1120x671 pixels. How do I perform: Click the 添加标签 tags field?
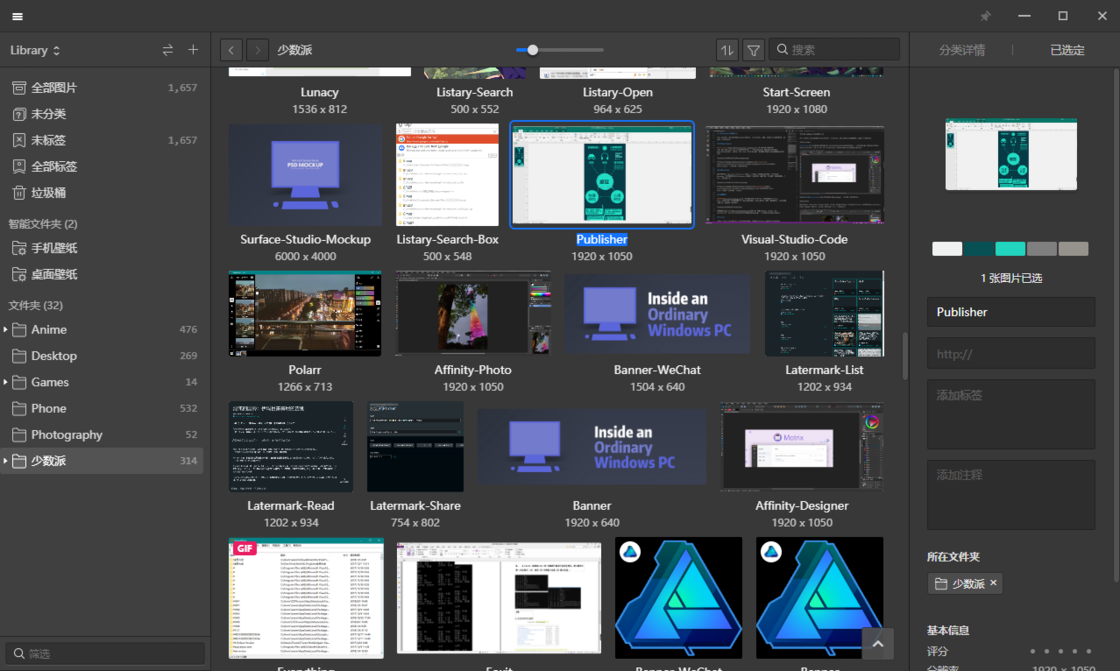click(x=1011, y=414)
